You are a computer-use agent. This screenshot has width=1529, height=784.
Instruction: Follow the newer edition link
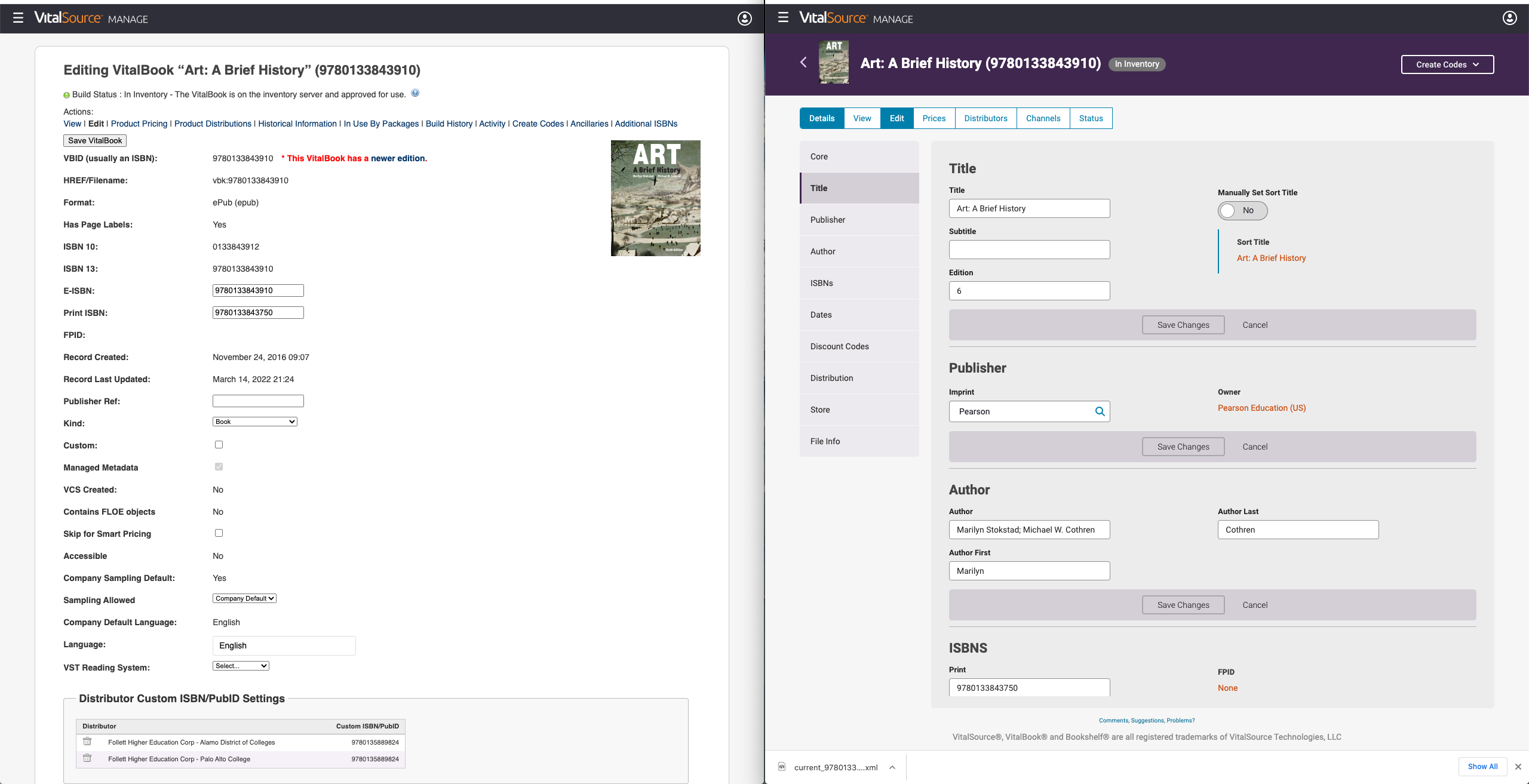pos(398,158)
